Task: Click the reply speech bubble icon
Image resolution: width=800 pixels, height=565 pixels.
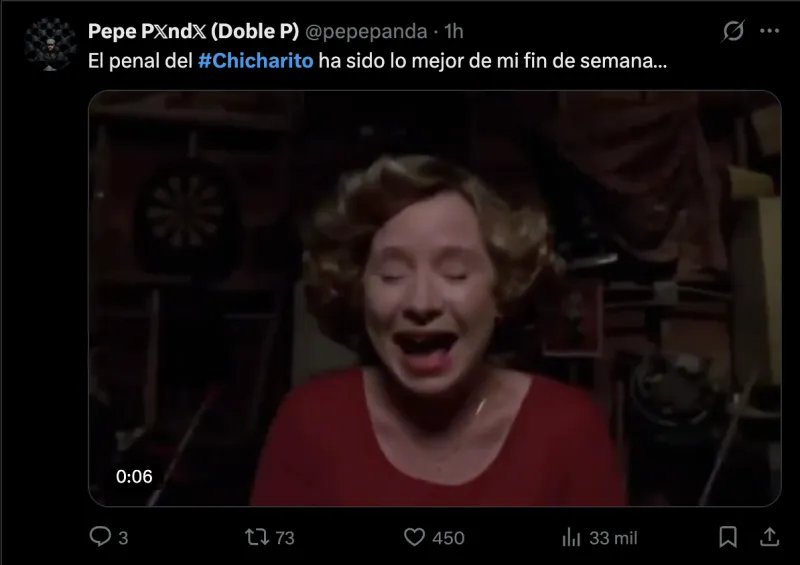Action: point(100,537)
